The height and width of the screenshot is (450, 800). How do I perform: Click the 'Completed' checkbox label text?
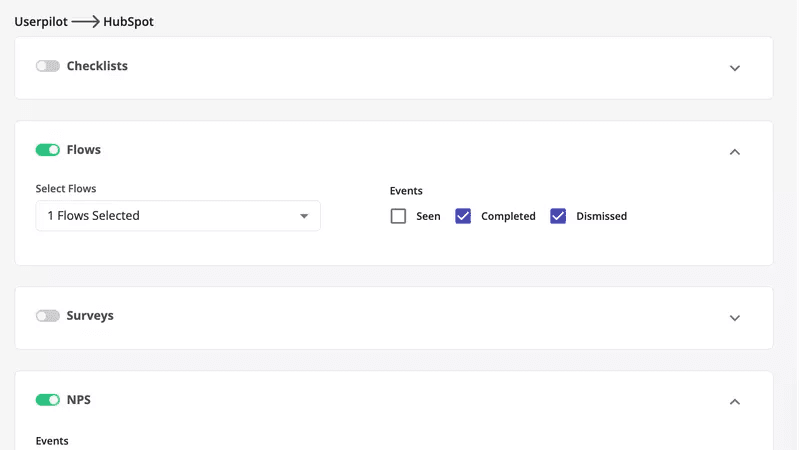coord(508,216)
